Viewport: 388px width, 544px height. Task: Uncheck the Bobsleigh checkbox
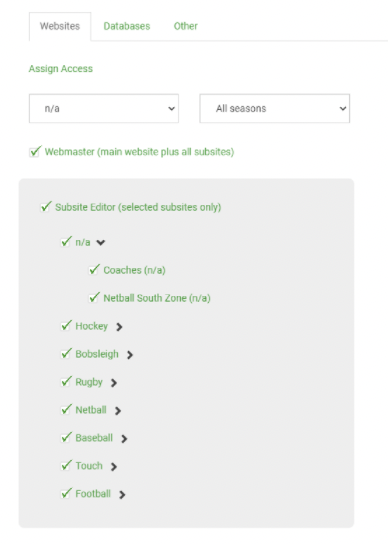point(66,354)
